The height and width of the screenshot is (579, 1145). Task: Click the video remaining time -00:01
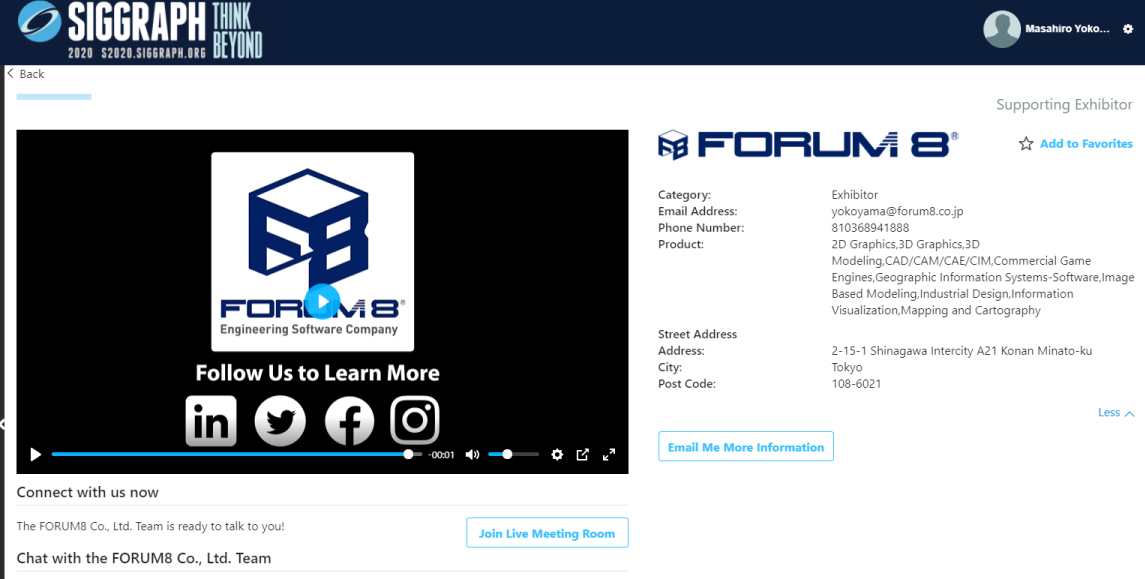tap(441, 455)
